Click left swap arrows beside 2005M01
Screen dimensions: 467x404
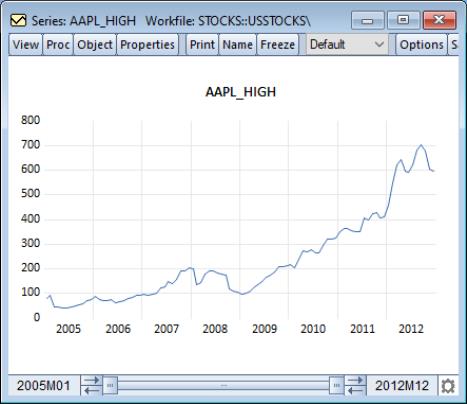point(91,385)
